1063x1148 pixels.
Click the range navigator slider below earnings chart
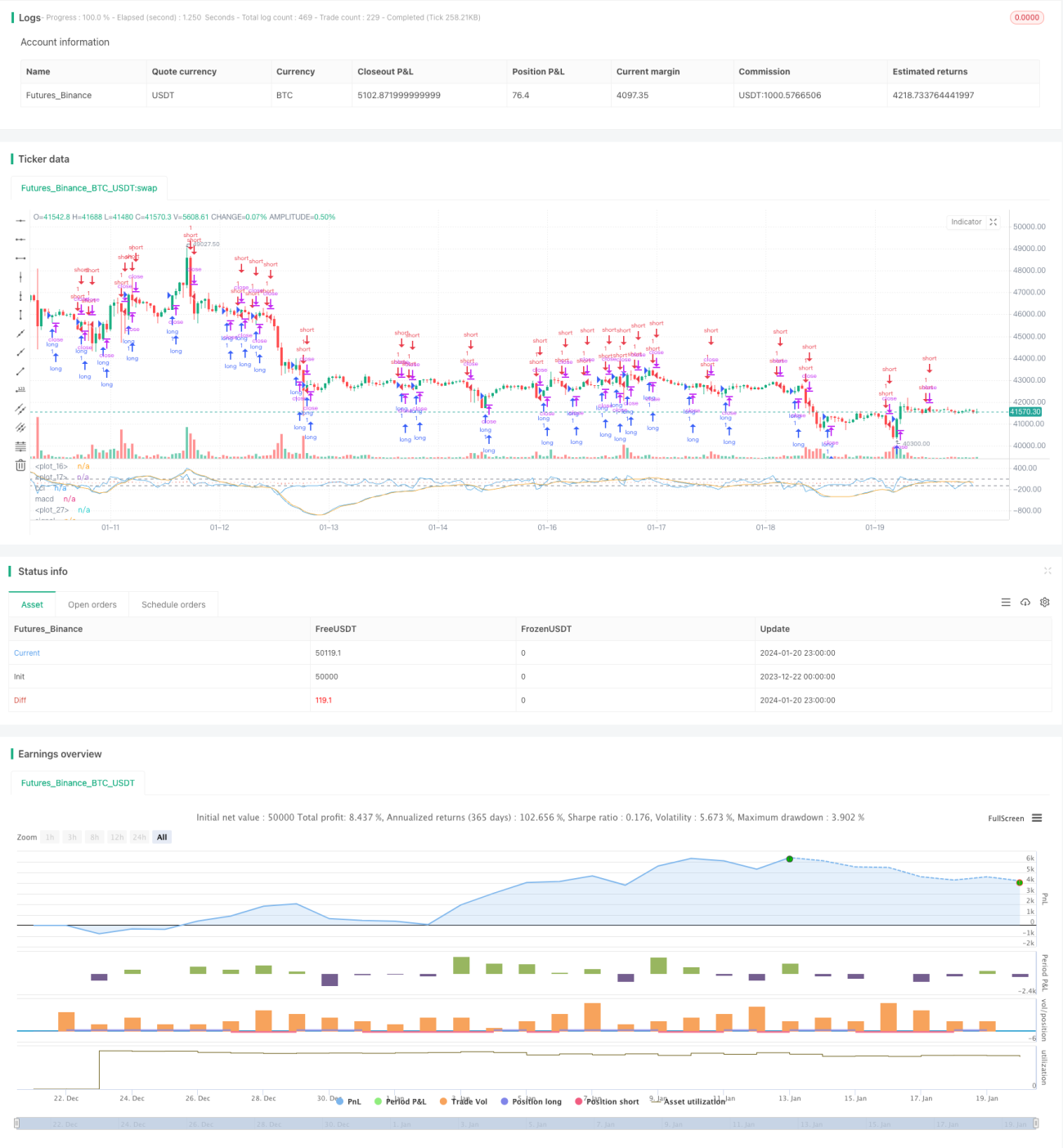(527, 1123)
